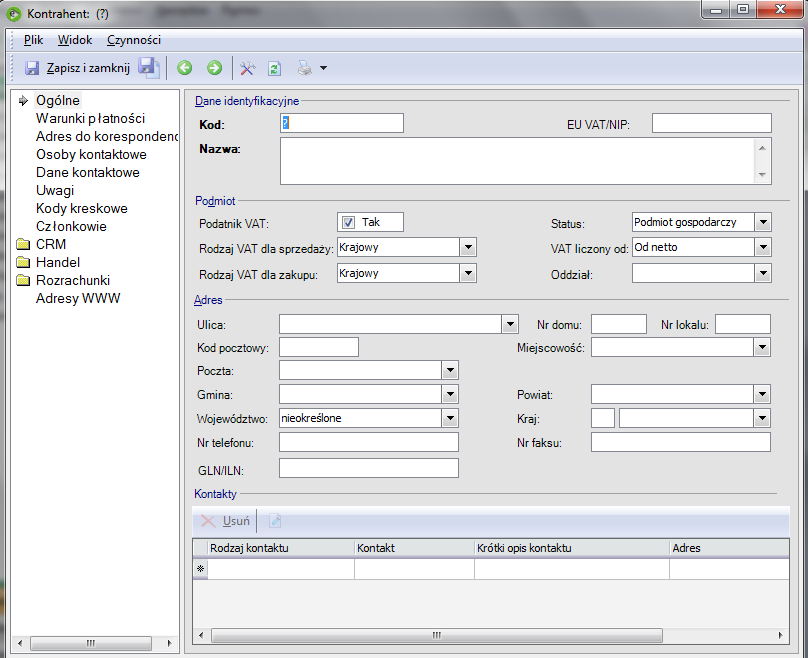This screenshot has width=808, height=658.
Task: Open the tools wrench icon in toolbar
Action: tap(247, 68)
